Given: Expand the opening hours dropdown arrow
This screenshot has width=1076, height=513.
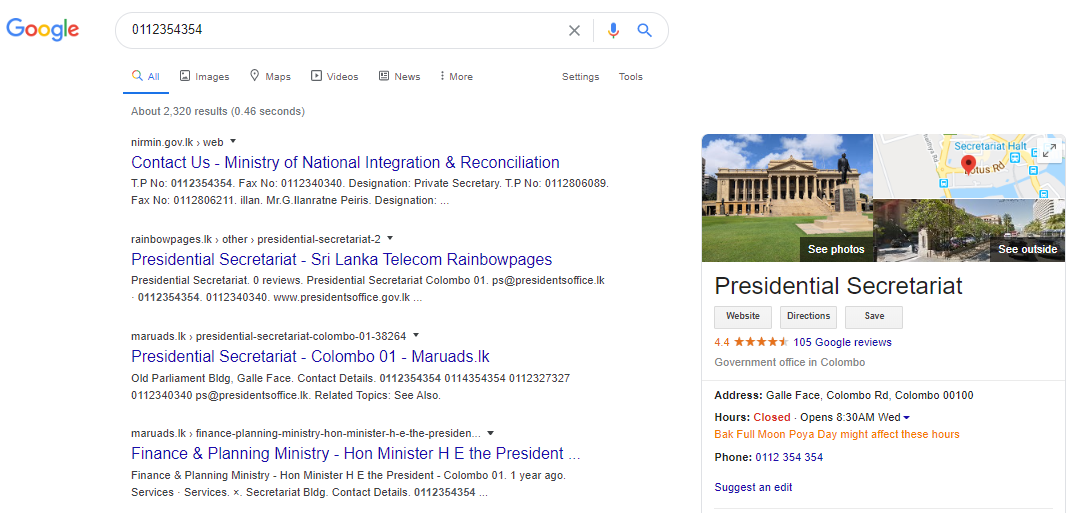Looking at the screenshot, I should click(907, 418).
